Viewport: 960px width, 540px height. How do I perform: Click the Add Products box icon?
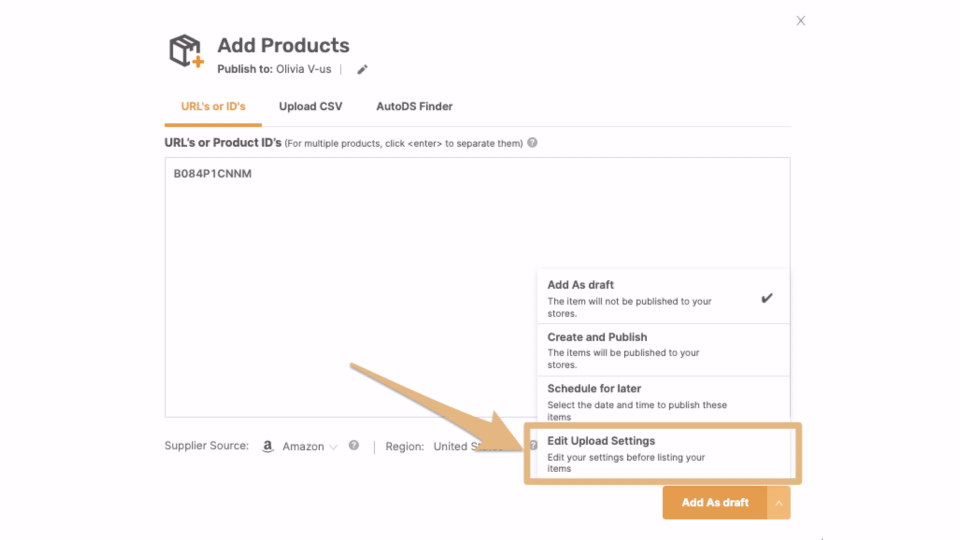(x=185, y=51)
